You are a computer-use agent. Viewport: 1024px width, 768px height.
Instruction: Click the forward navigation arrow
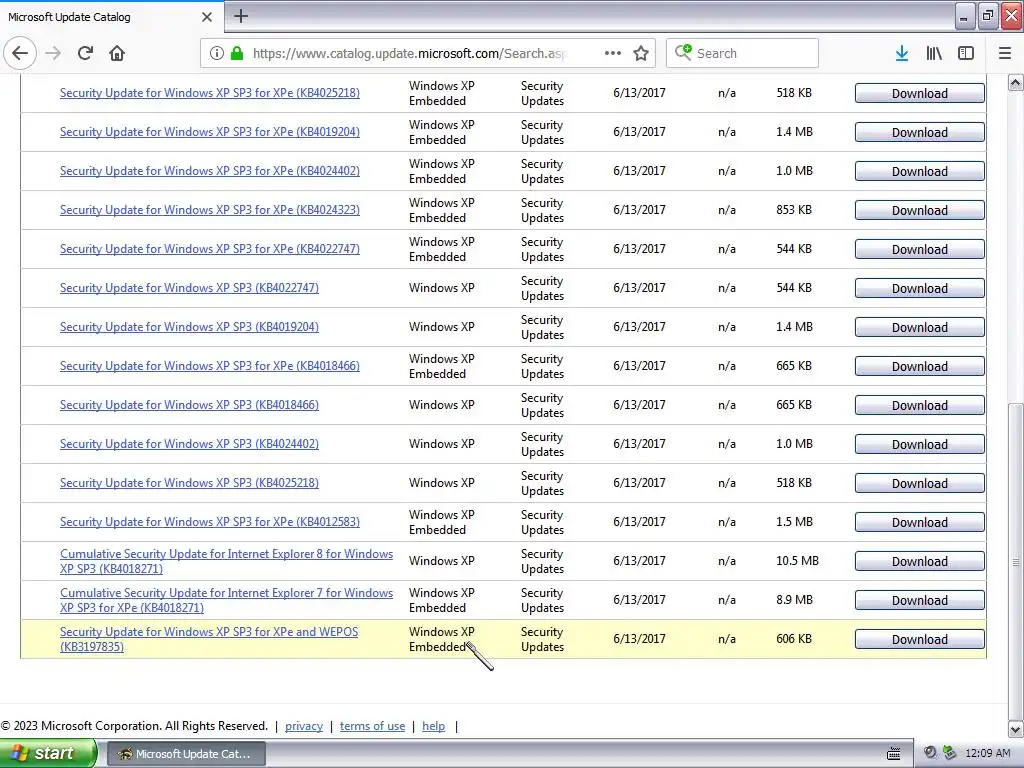pyautogui.click(x=53, y=53)
